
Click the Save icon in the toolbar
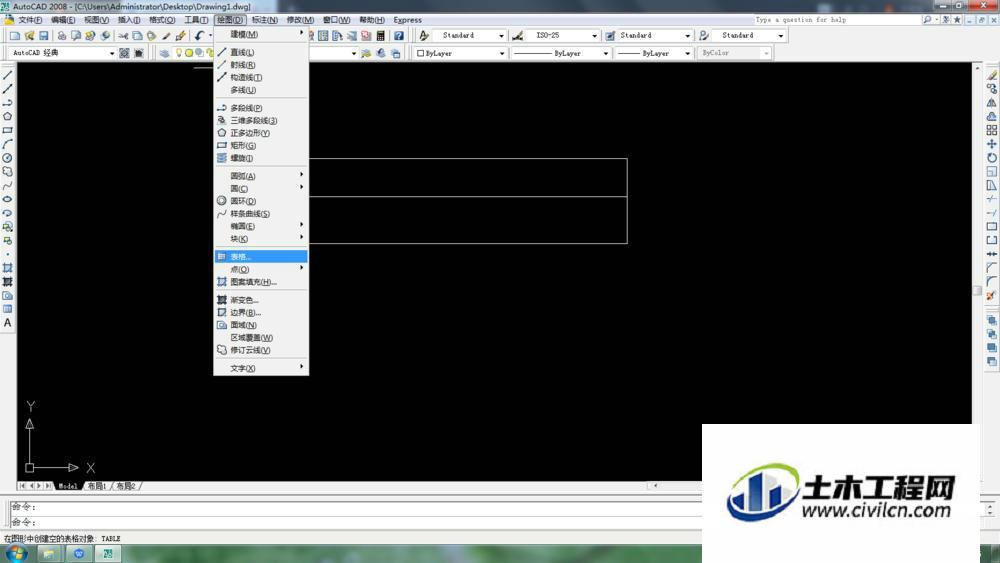point(44,36)
